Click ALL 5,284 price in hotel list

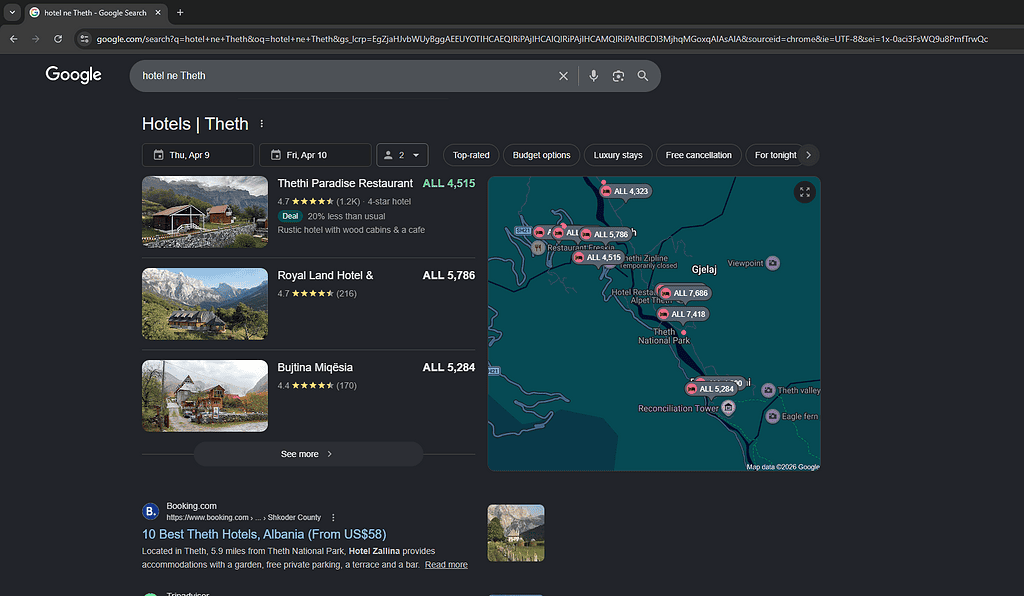tap(449, 368)
